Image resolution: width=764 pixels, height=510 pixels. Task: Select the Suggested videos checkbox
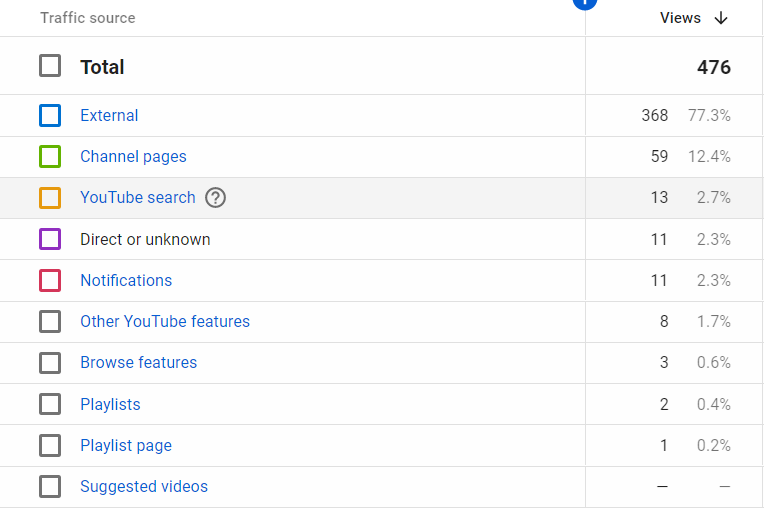coord(50,486)
